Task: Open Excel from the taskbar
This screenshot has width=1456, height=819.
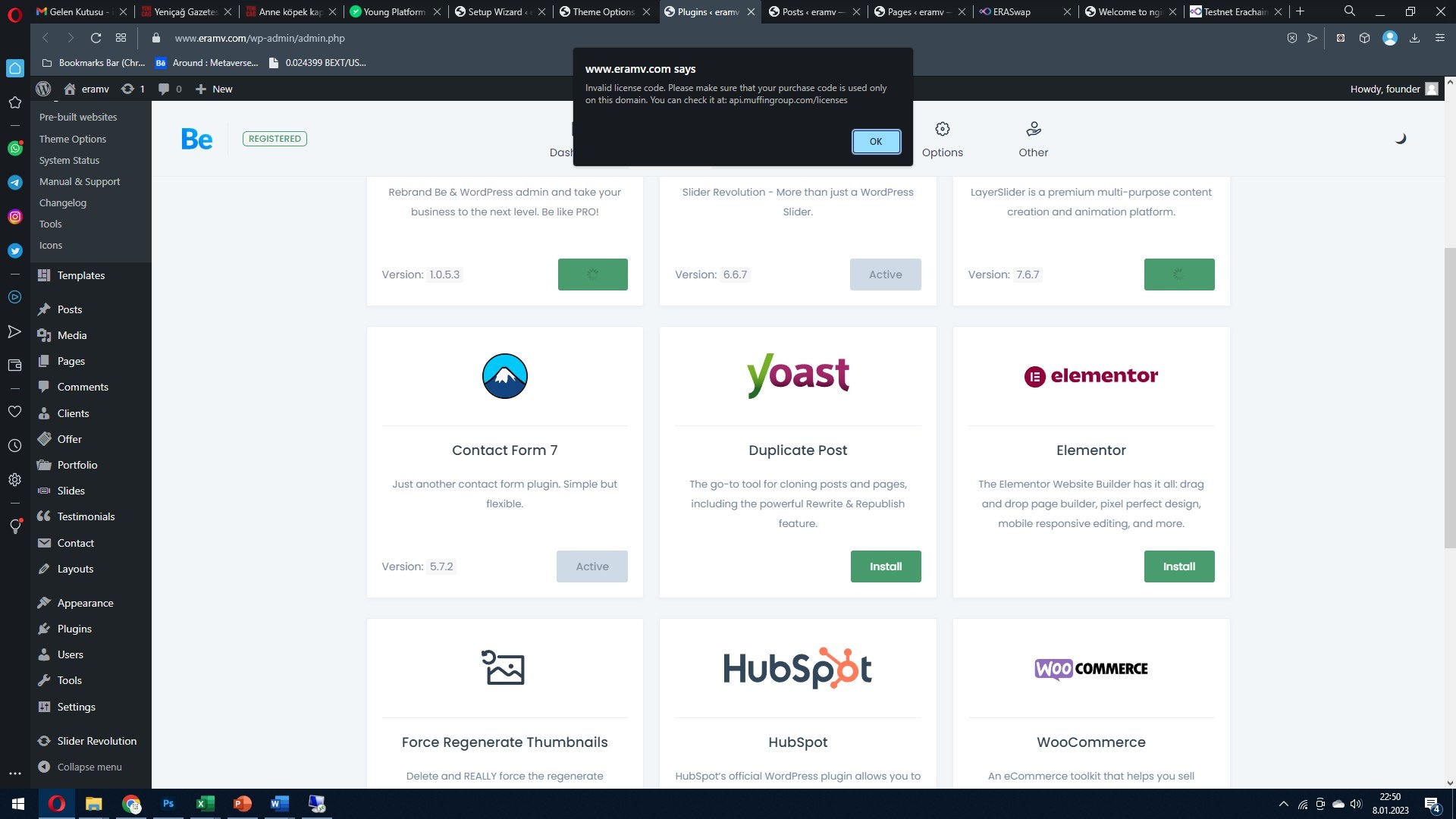Action: coord(205,804)
